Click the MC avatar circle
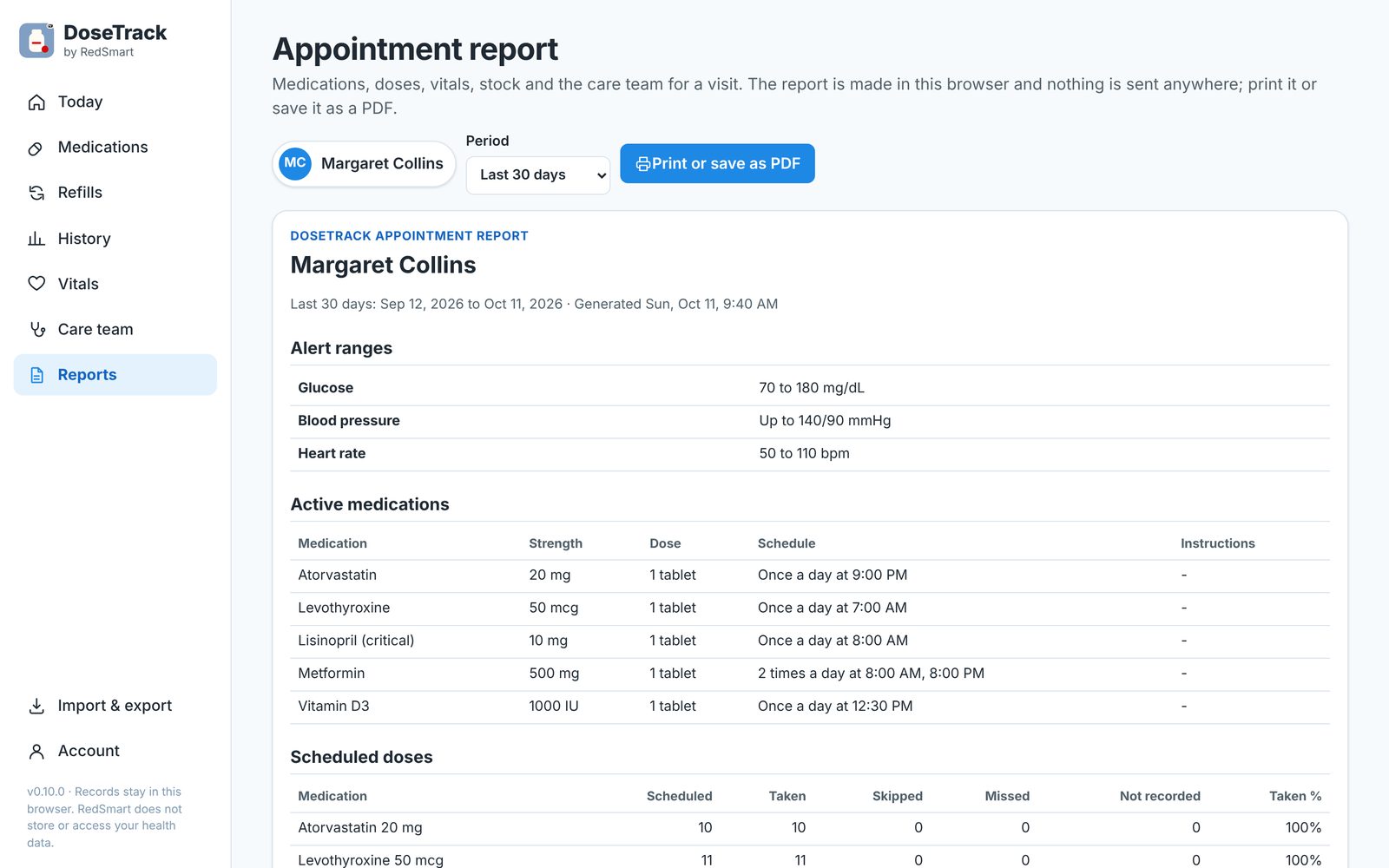1389x868 pixels. pos(295,163)
